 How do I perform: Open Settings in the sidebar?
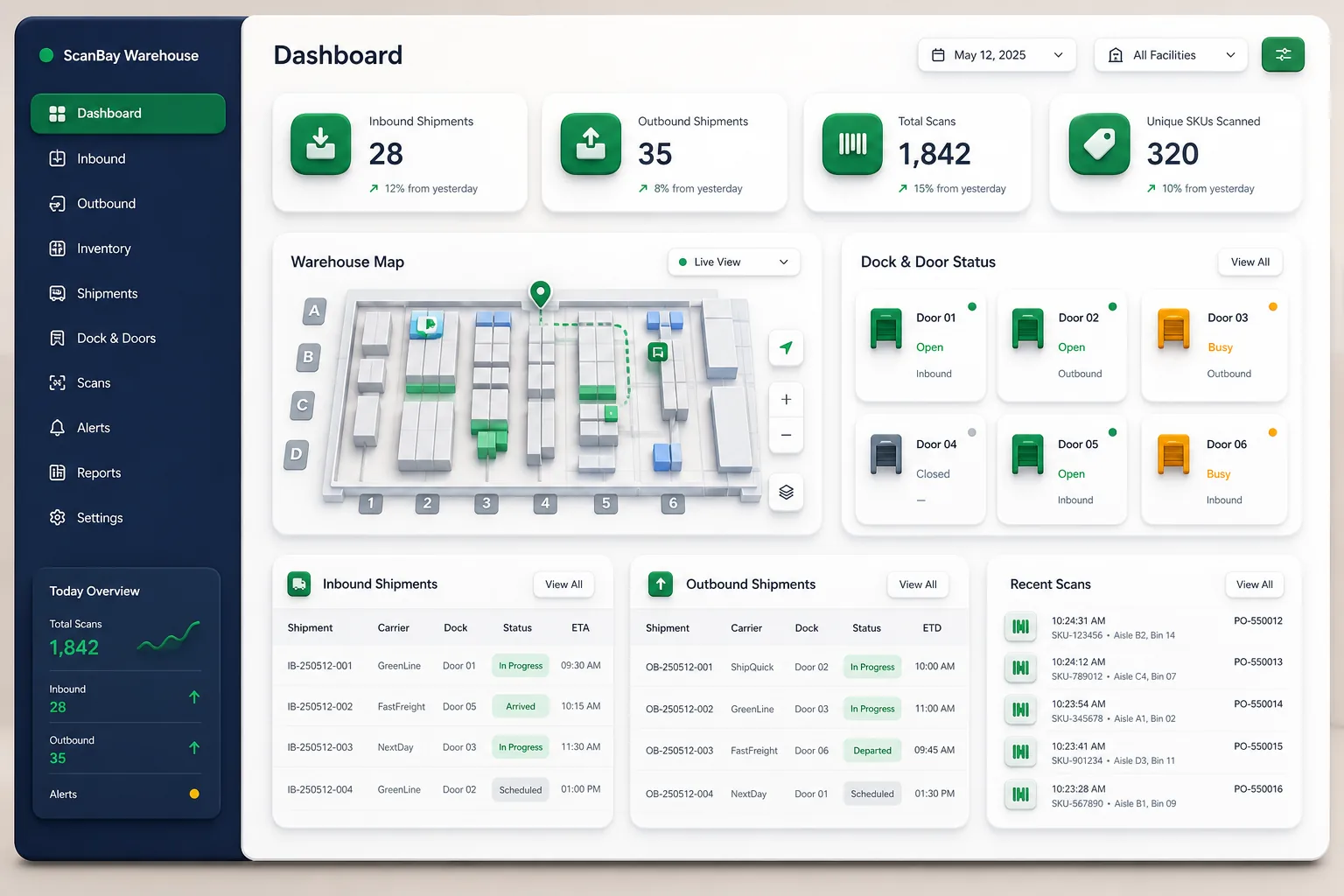pos(128,517)
